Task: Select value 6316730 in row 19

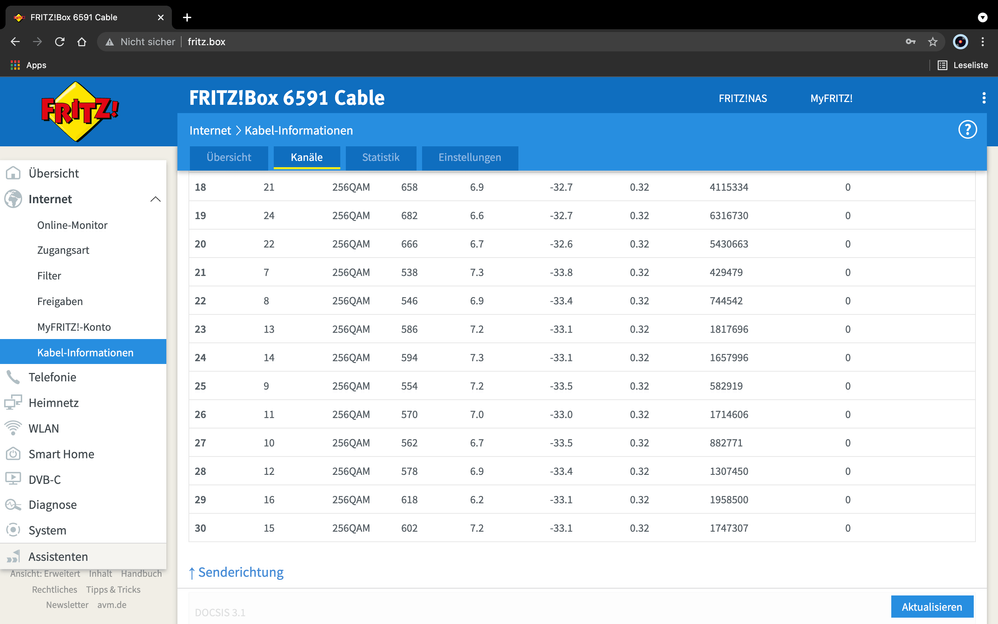Action: pyautogui.click(x=729, y=216)
